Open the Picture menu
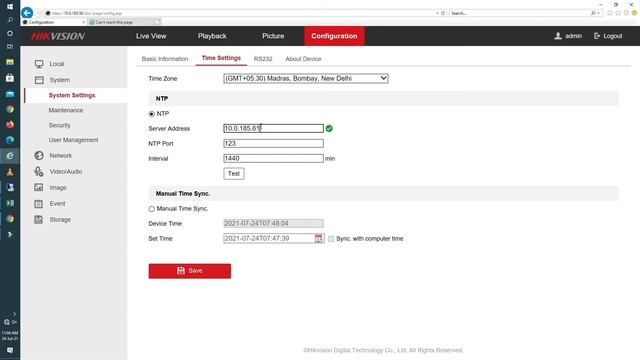The image size is (640, 360). pos(273,36)
